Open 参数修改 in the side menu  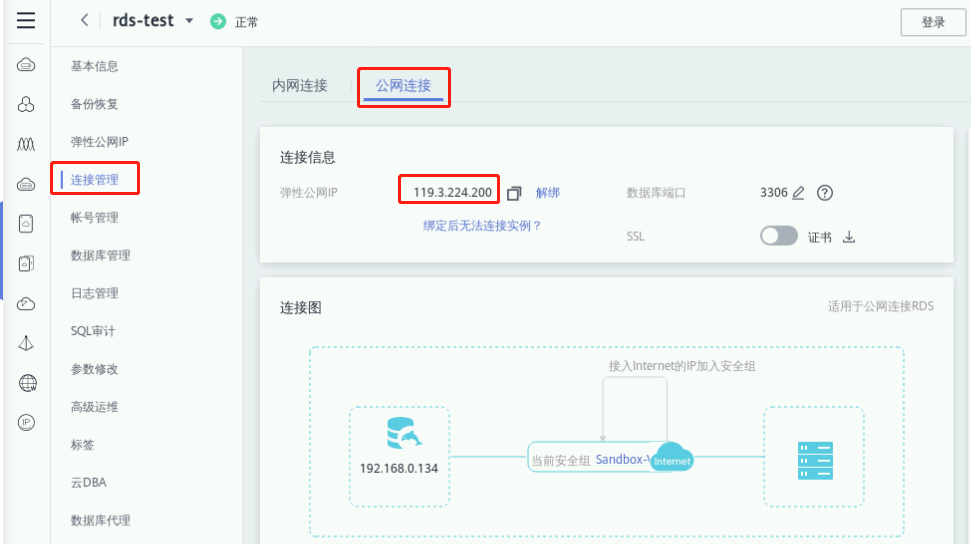94,369
